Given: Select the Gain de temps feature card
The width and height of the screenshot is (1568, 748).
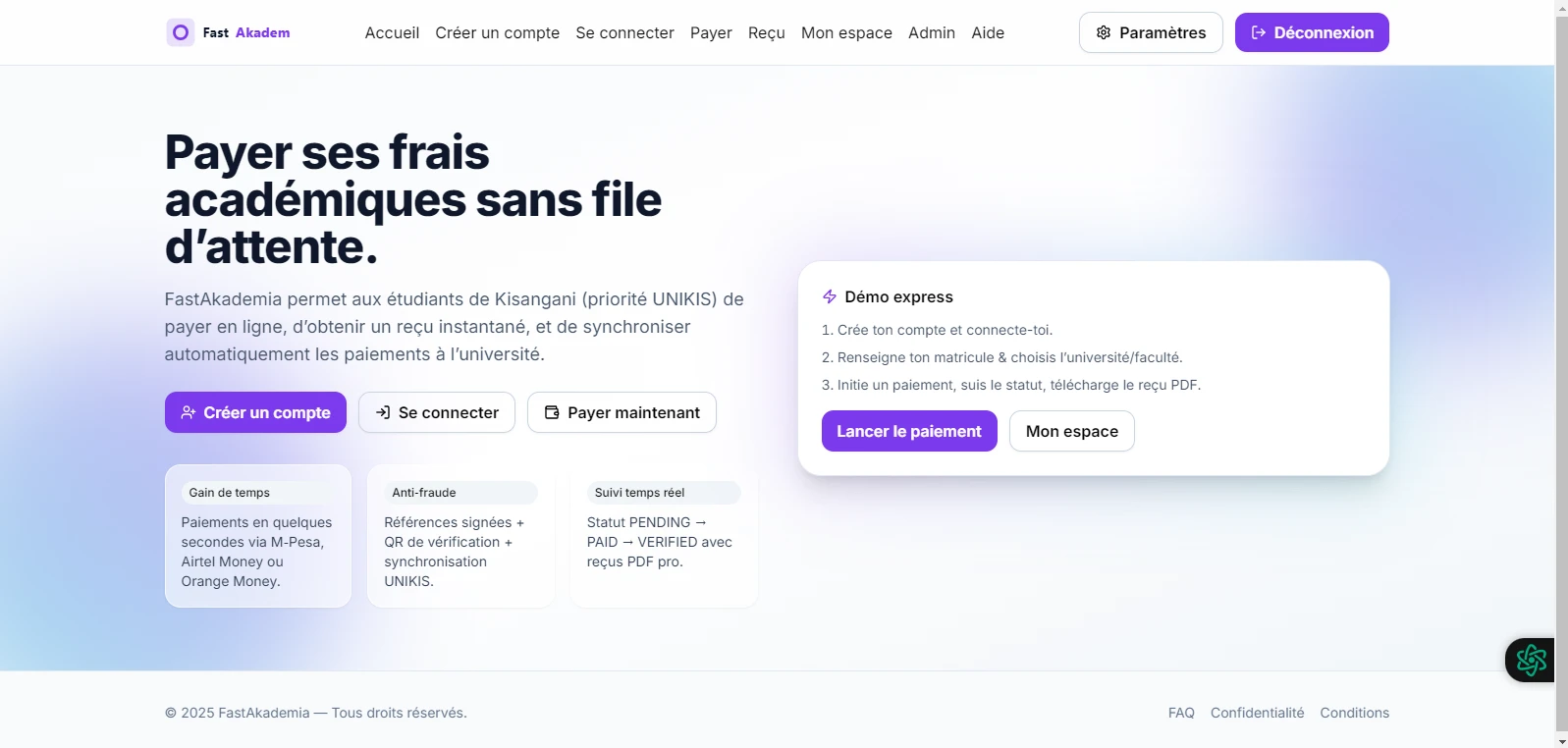Looking at the screenshot, I should tap(258, 536).
